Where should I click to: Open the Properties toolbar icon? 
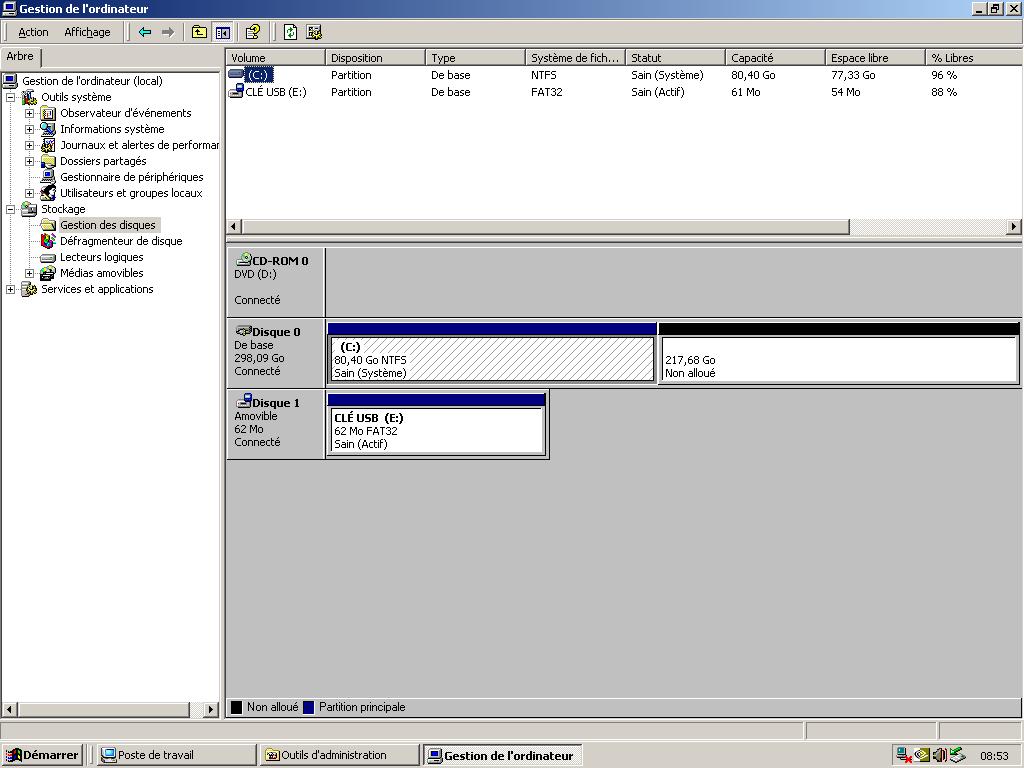pyautogui.click(x=253, y=32)
